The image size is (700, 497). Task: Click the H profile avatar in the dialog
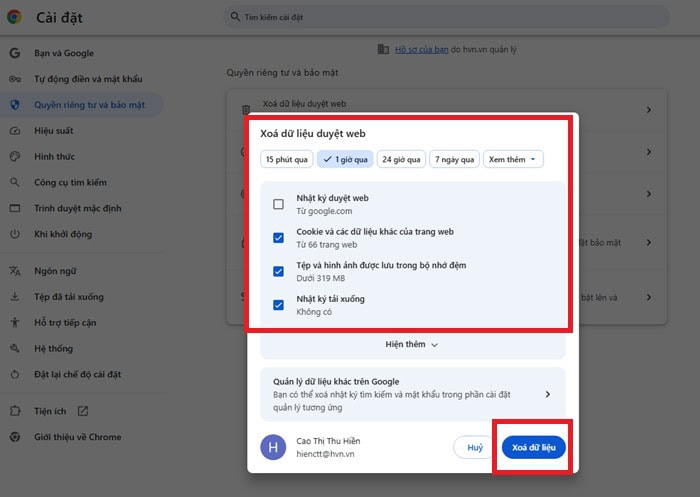pyautogui.click(x=273, y=447)
